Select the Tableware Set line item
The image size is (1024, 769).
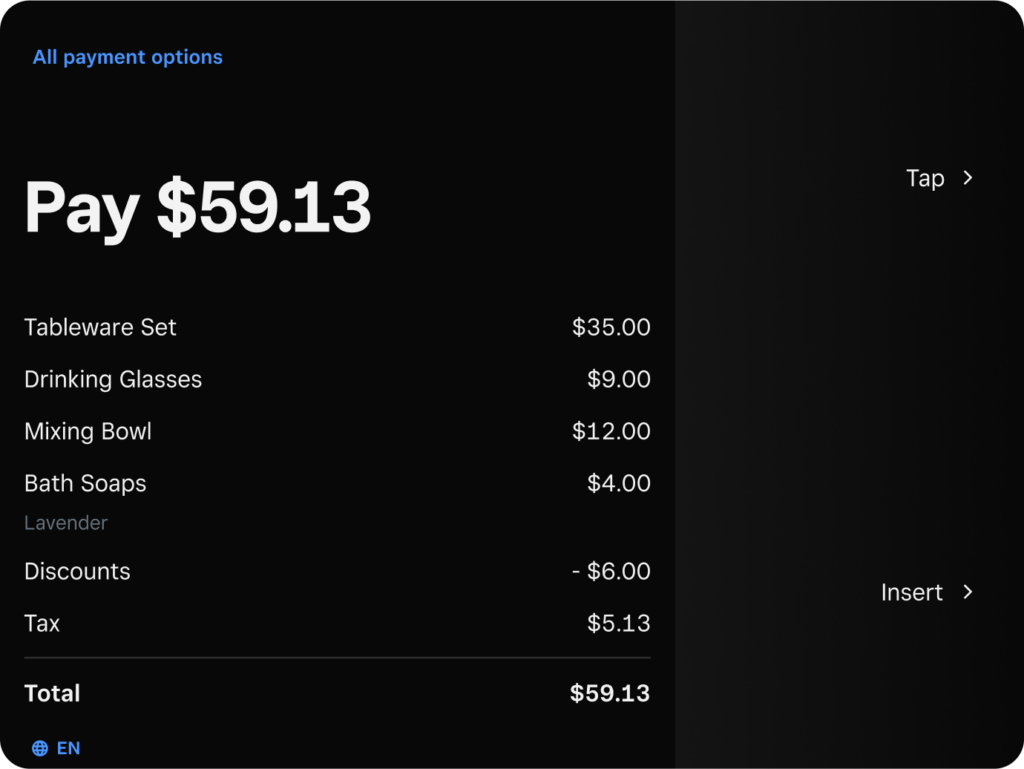click(x=337, y=327)
